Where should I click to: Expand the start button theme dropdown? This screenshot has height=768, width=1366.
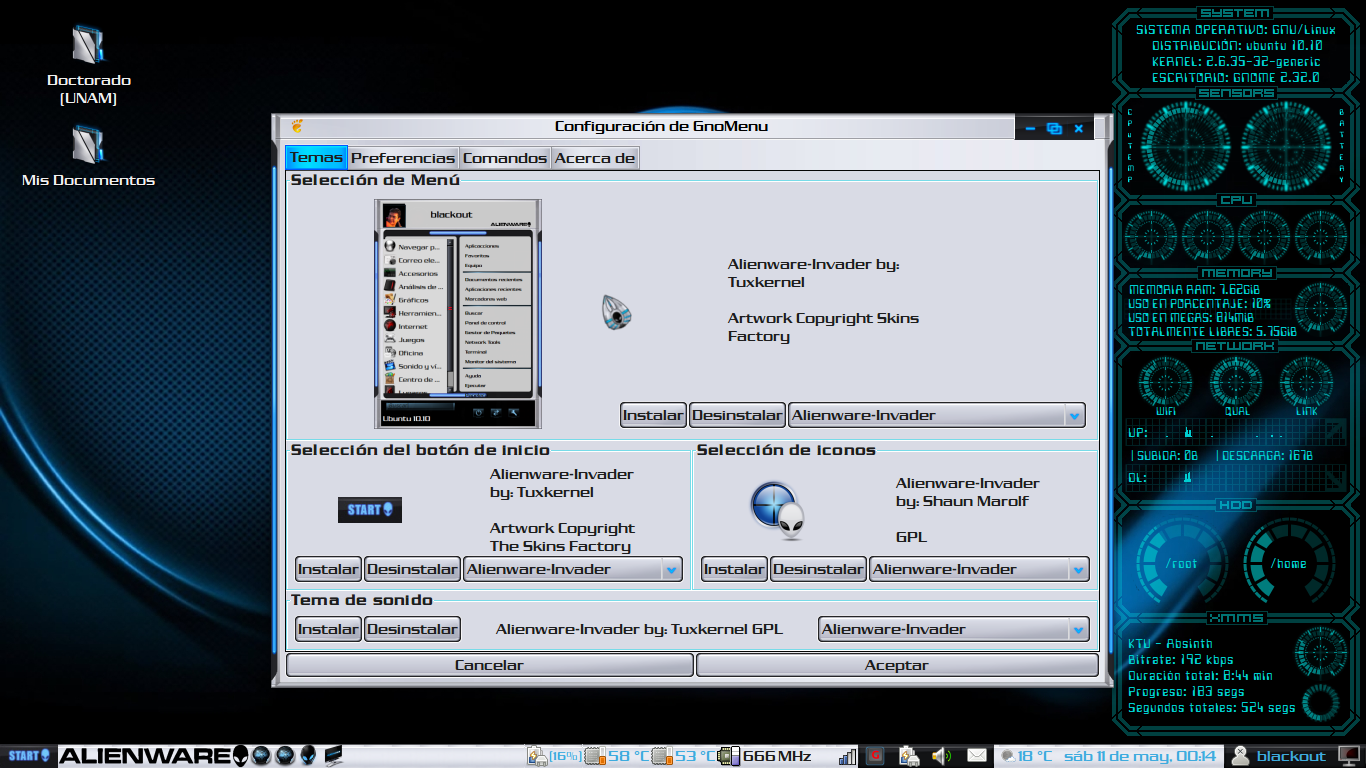[x=573, y=569]
